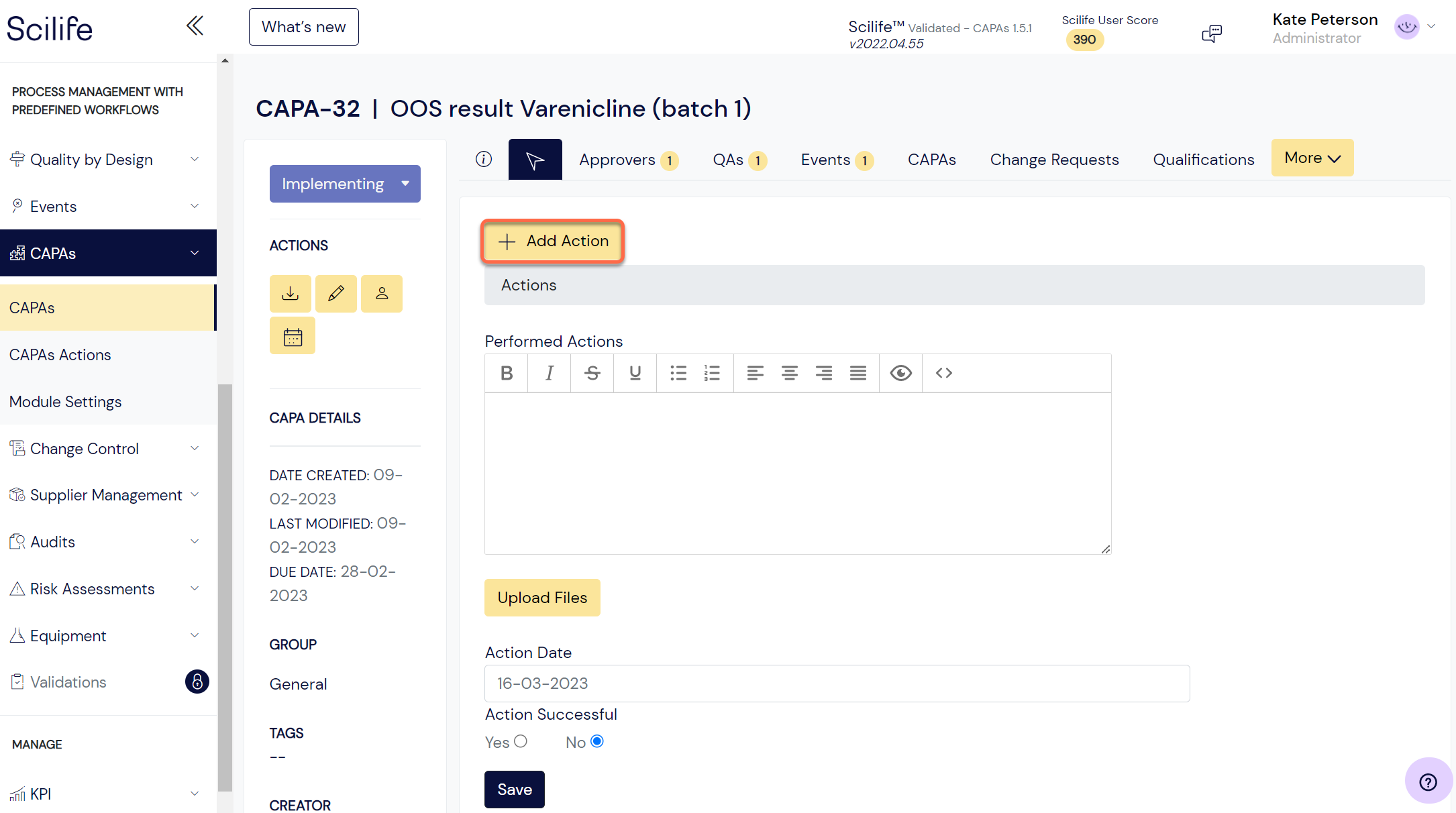Click the Add Action button
The image size is (1456, 813).
point(552,241)
